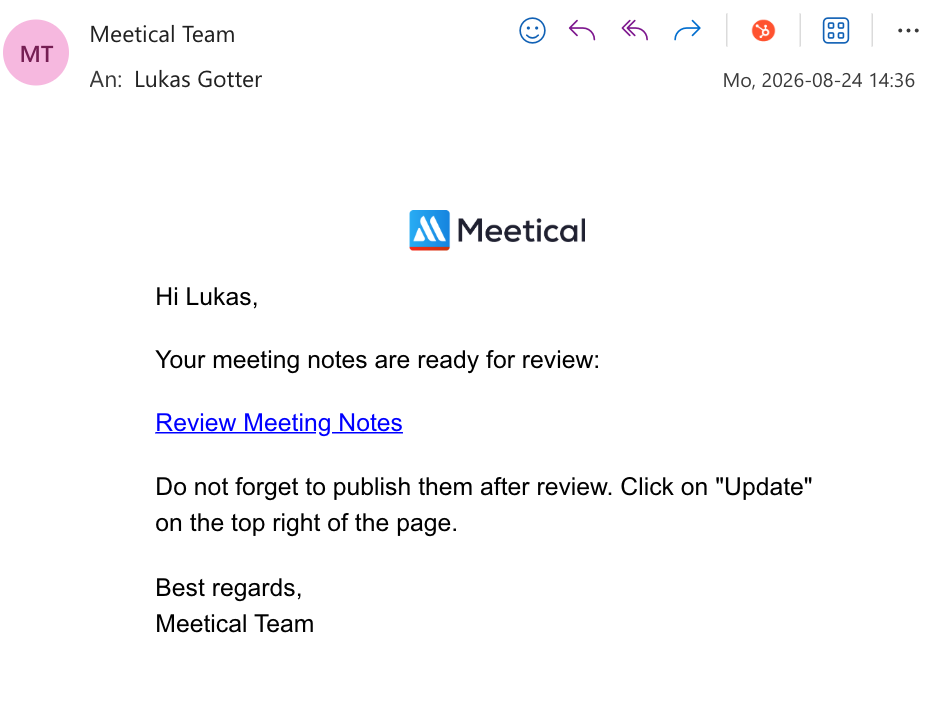The height and width of the screenshot is (707, 946).
Task: React to the email with the smiley icon
Action: (x=532, y=30)
